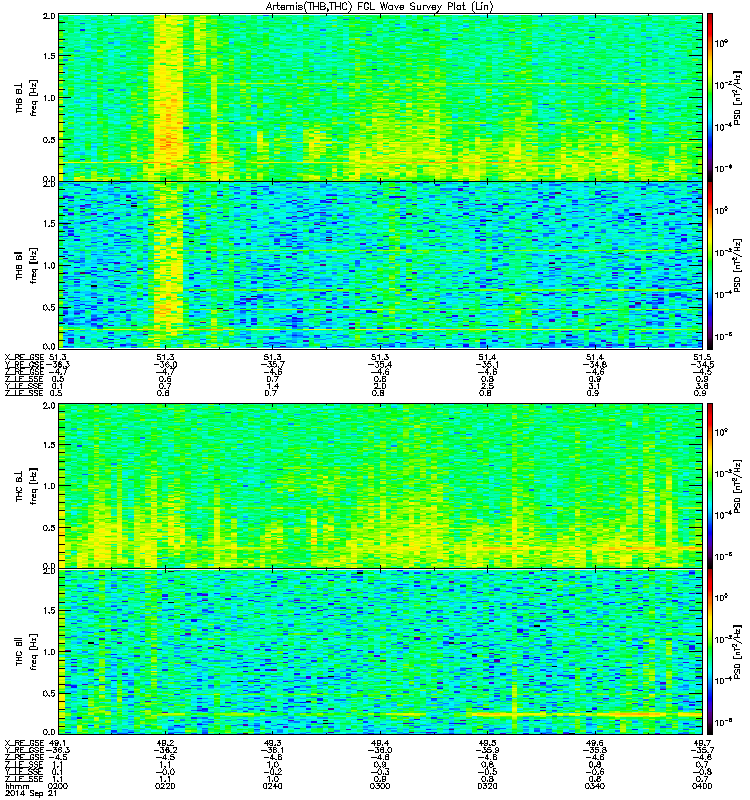Image resolution: width=750 pixels, height=800 pixels.
Task: Click the THC B⊥ spectrogram panel
Action: coord(381,486)
